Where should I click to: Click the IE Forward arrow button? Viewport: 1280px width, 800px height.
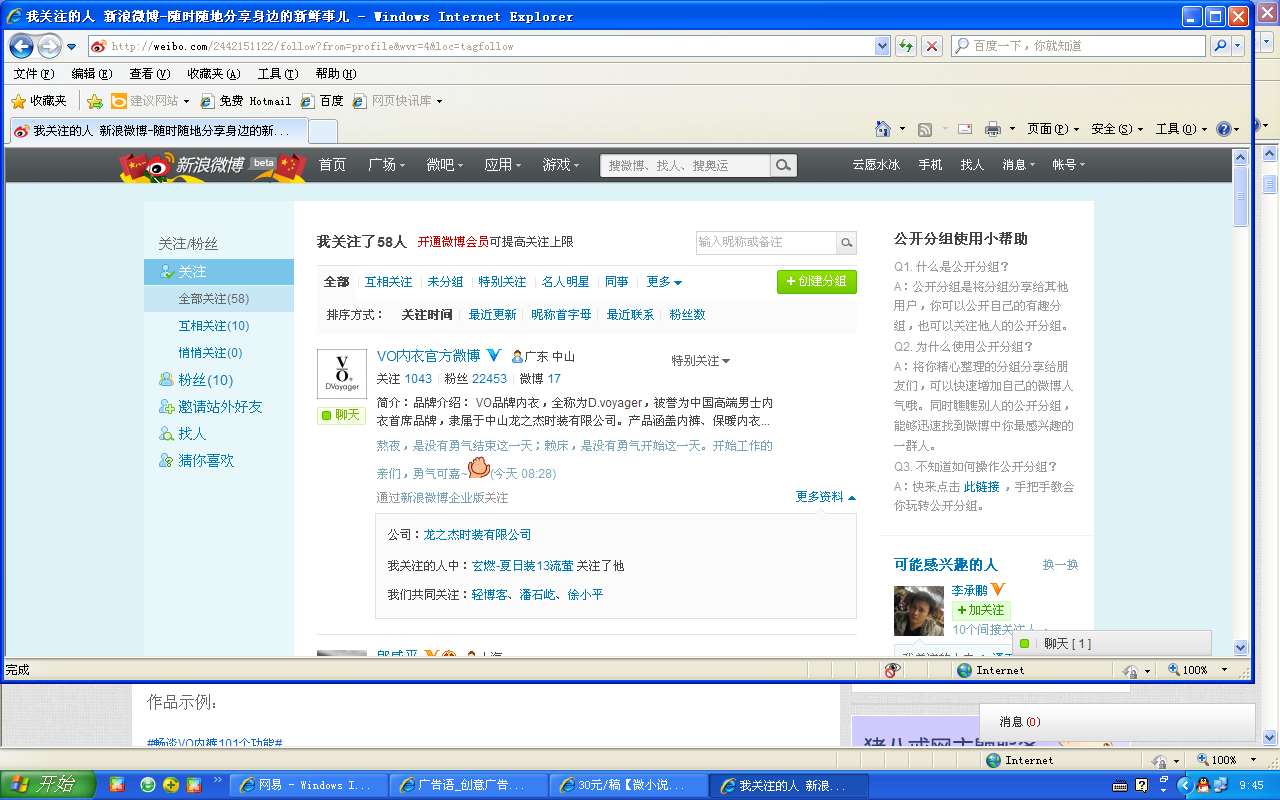(49, 46)
